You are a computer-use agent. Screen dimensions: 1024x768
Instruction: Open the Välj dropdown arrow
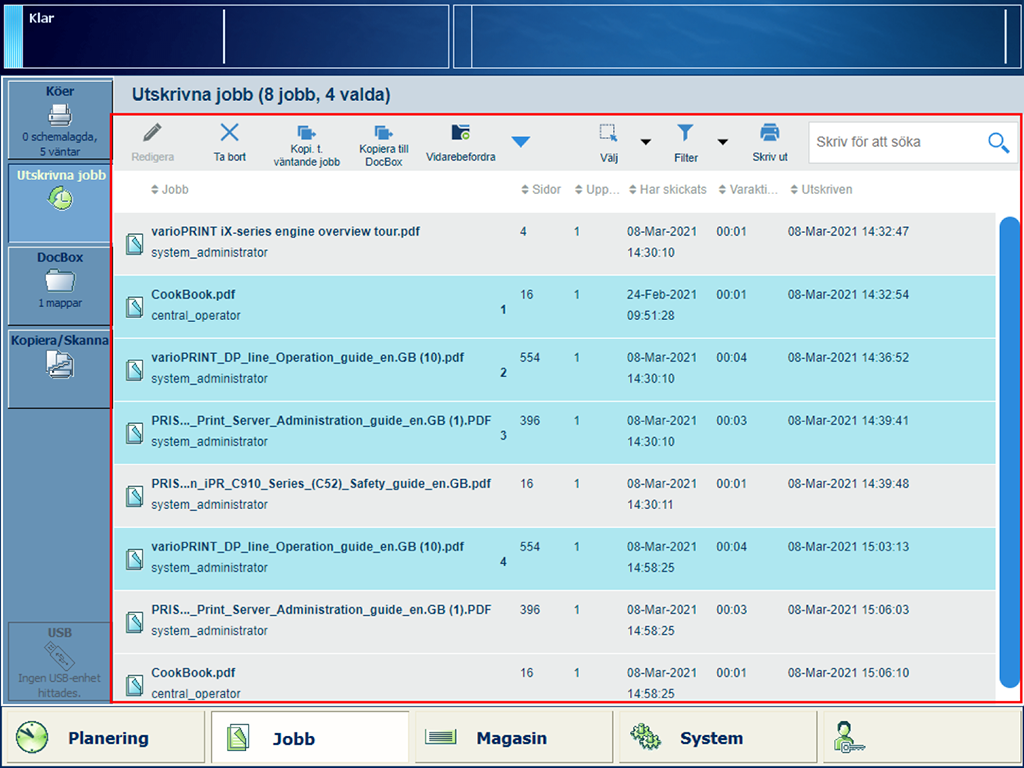[645, 142]
